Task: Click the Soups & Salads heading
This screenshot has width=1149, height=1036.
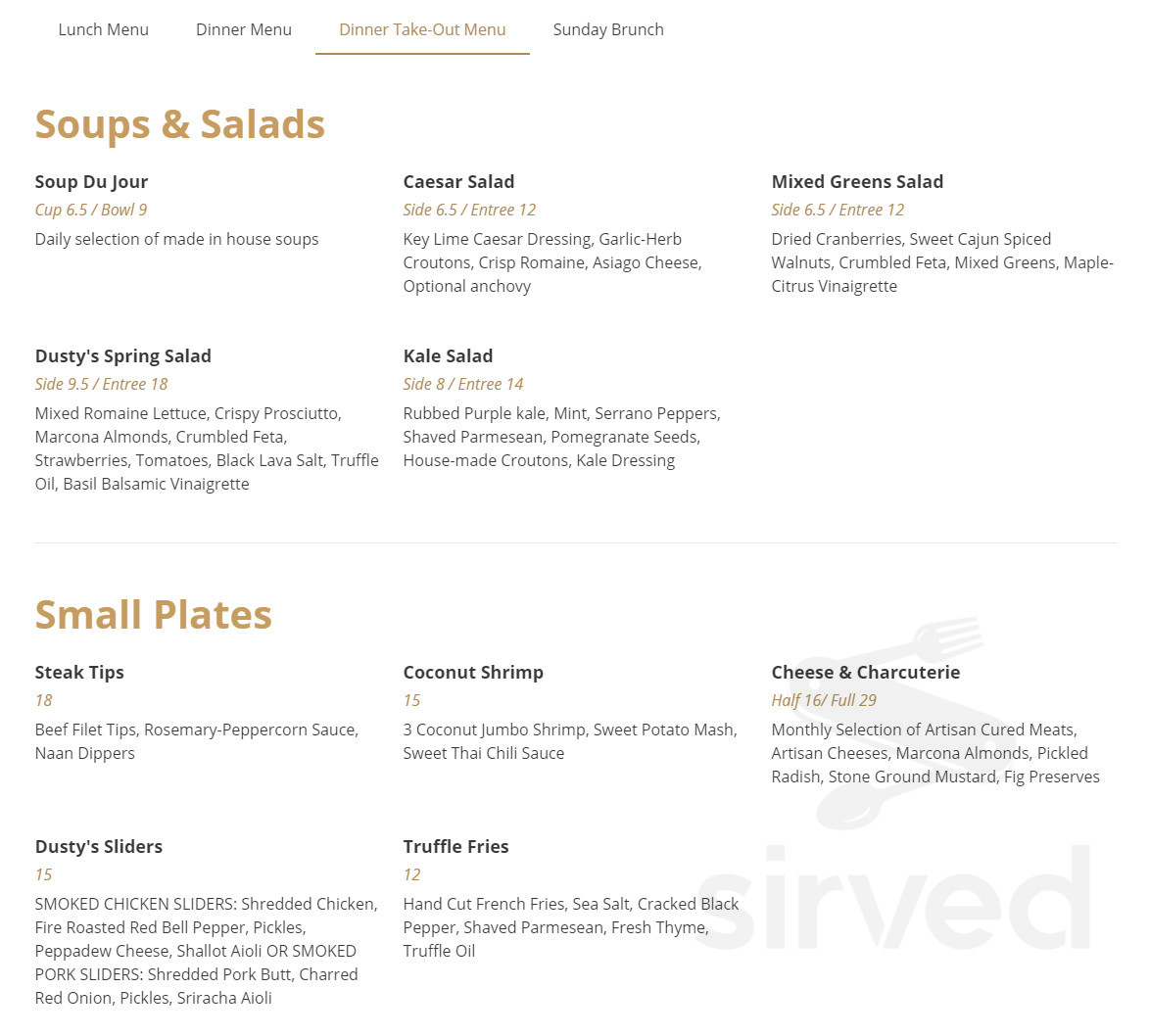Action: point(180,123)
